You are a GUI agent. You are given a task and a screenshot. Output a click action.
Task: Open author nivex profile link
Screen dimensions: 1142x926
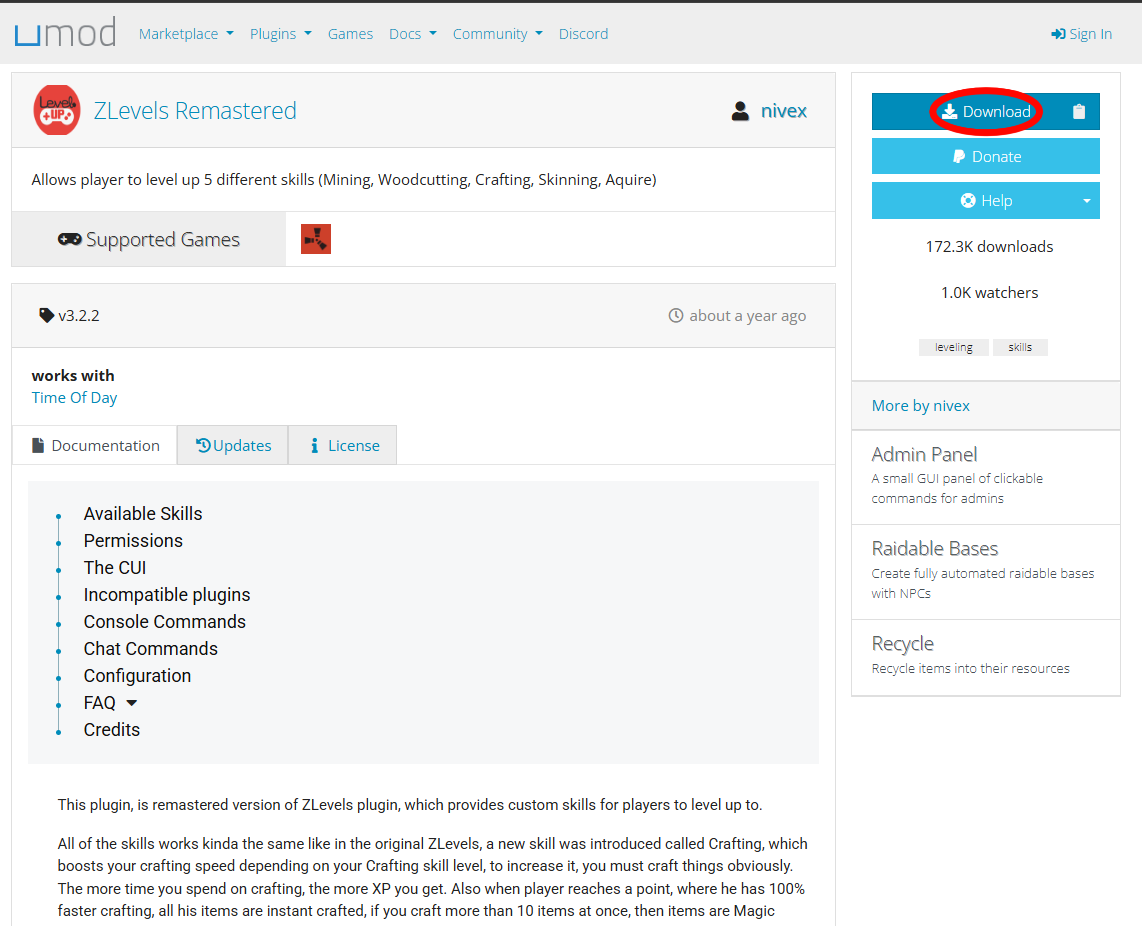[x=784, y=111]
